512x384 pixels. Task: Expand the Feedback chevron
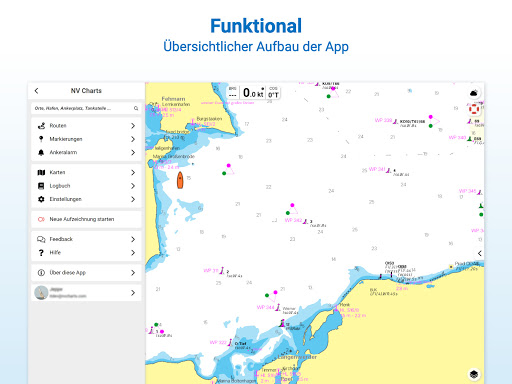click(133, 239)
